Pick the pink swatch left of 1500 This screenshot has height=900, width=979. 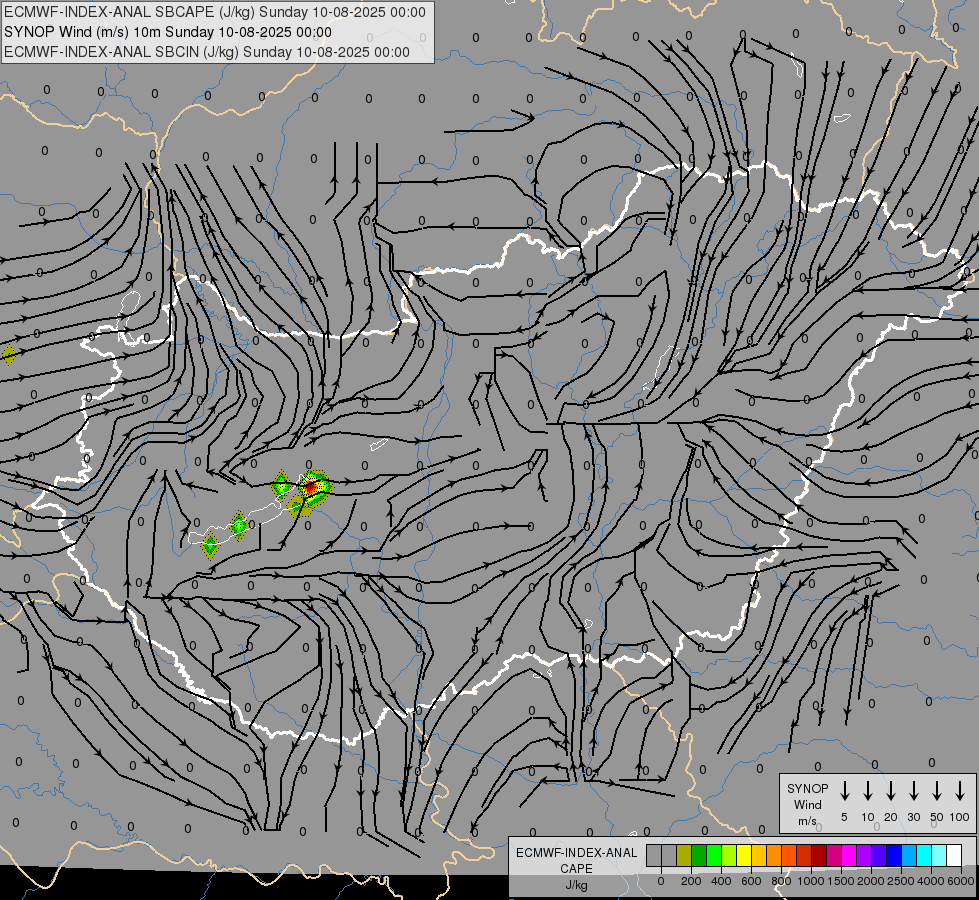coord(834,855)
